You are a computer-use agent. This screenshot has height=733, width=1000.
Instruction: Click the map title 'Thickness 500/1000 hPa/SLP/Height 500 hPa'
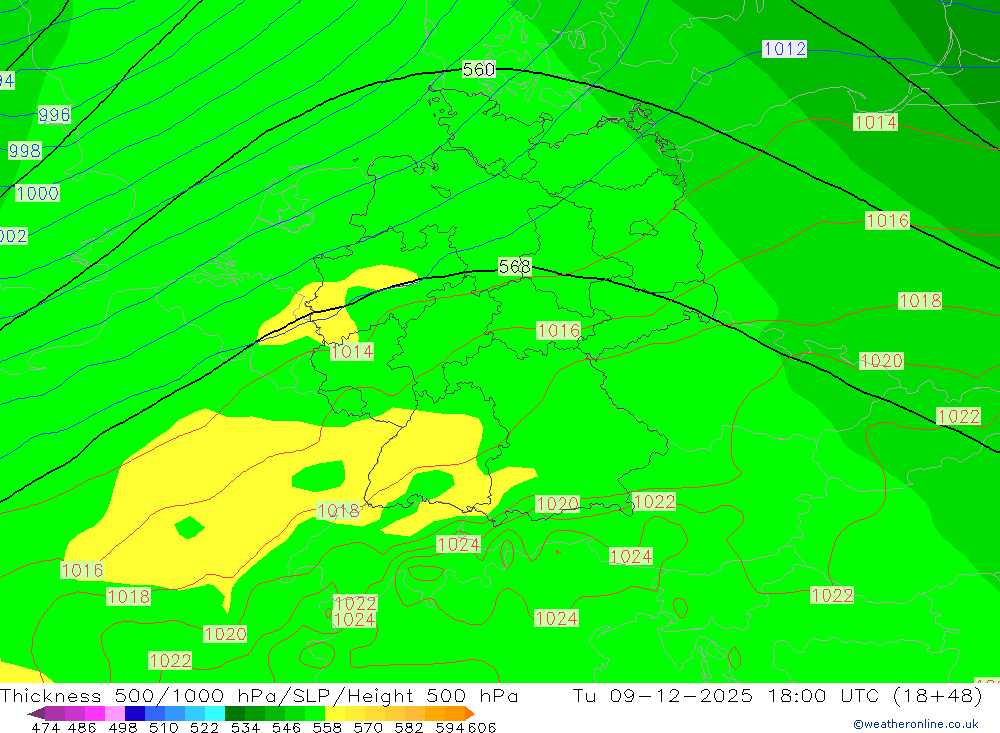tap(259, 695)
